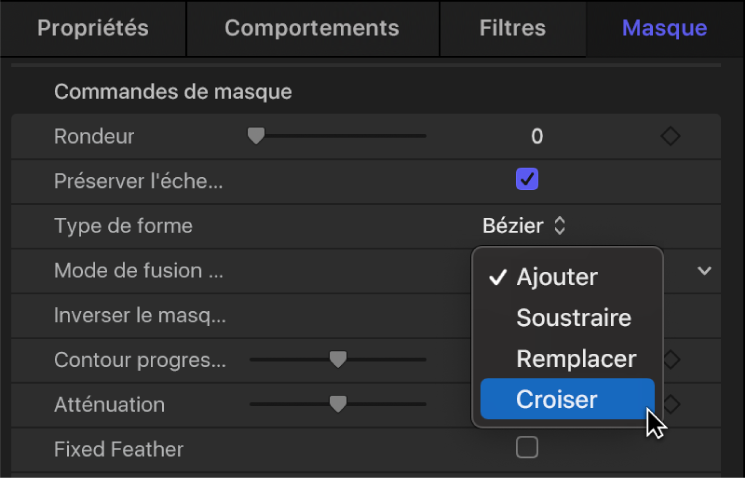Toggle the Préserver l'échelle checkbox
This screenshot has height=479, width=745.
(527, 180)
